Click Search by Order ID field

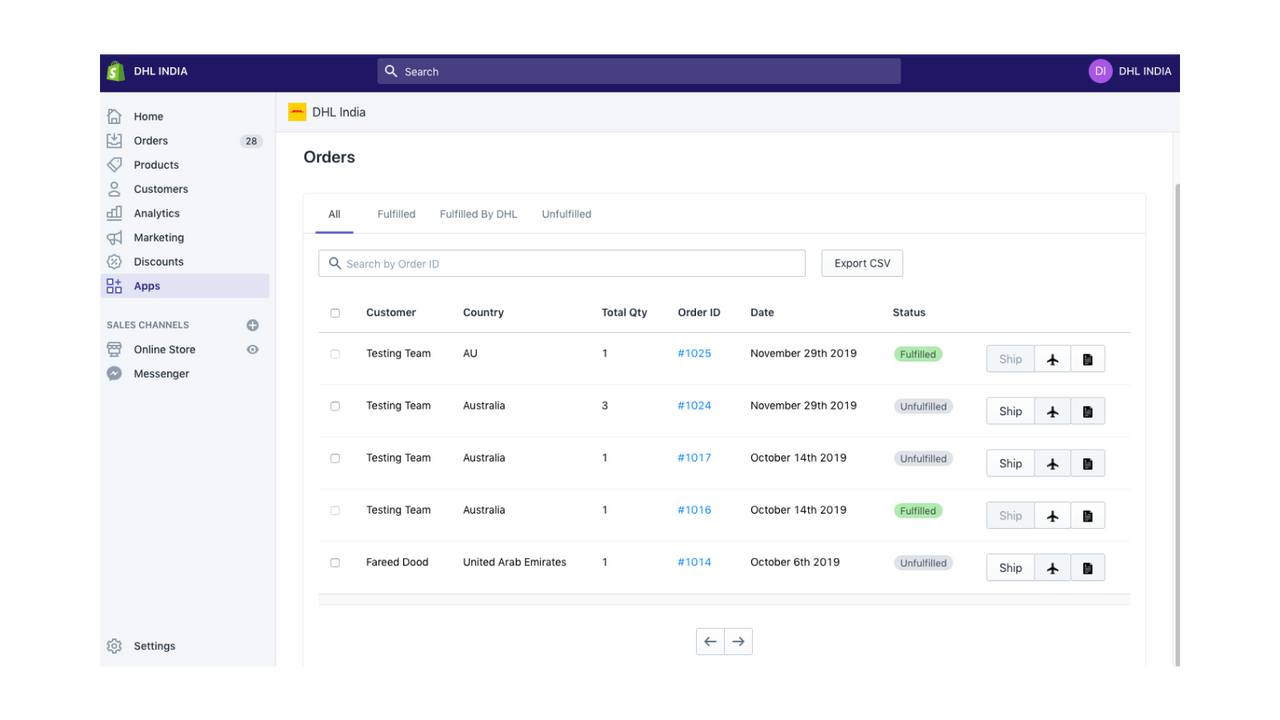pos(562,263)
